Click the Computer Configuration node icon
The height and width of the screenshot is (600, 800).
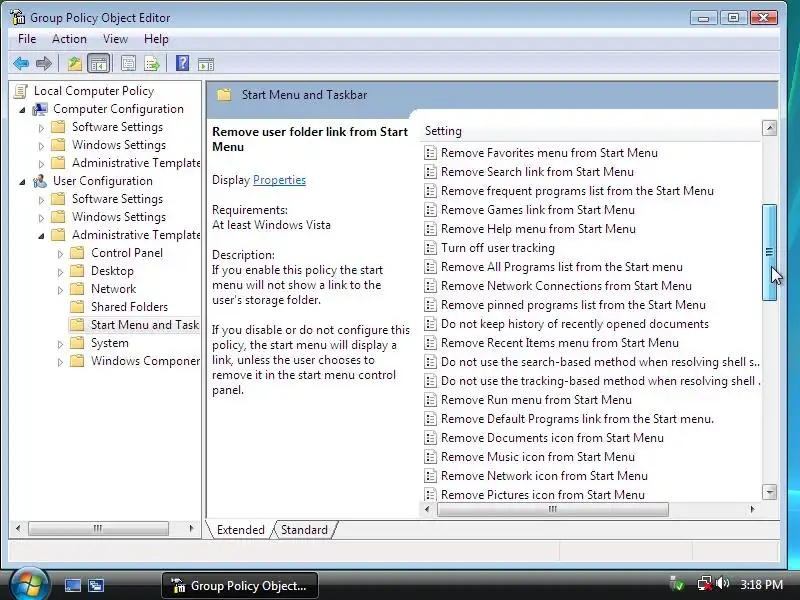(x=40, y=109)
